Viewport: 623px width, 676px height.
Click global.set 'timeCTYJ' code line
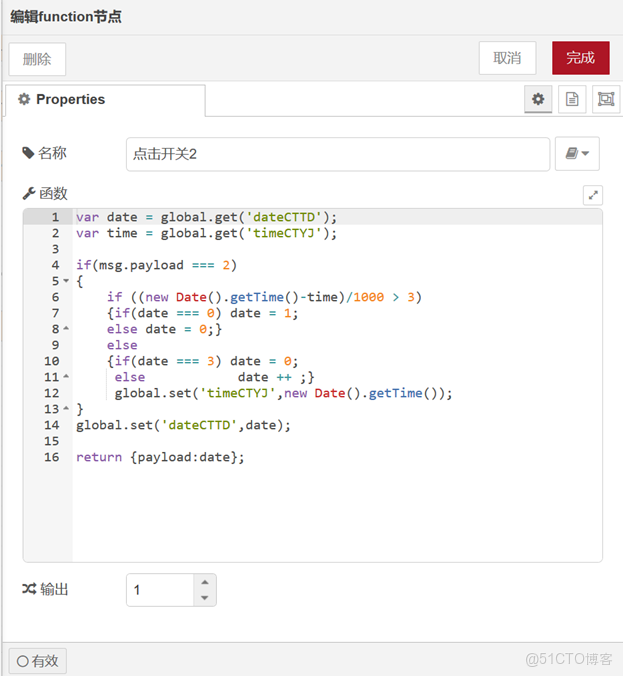(x=283, y=393)
